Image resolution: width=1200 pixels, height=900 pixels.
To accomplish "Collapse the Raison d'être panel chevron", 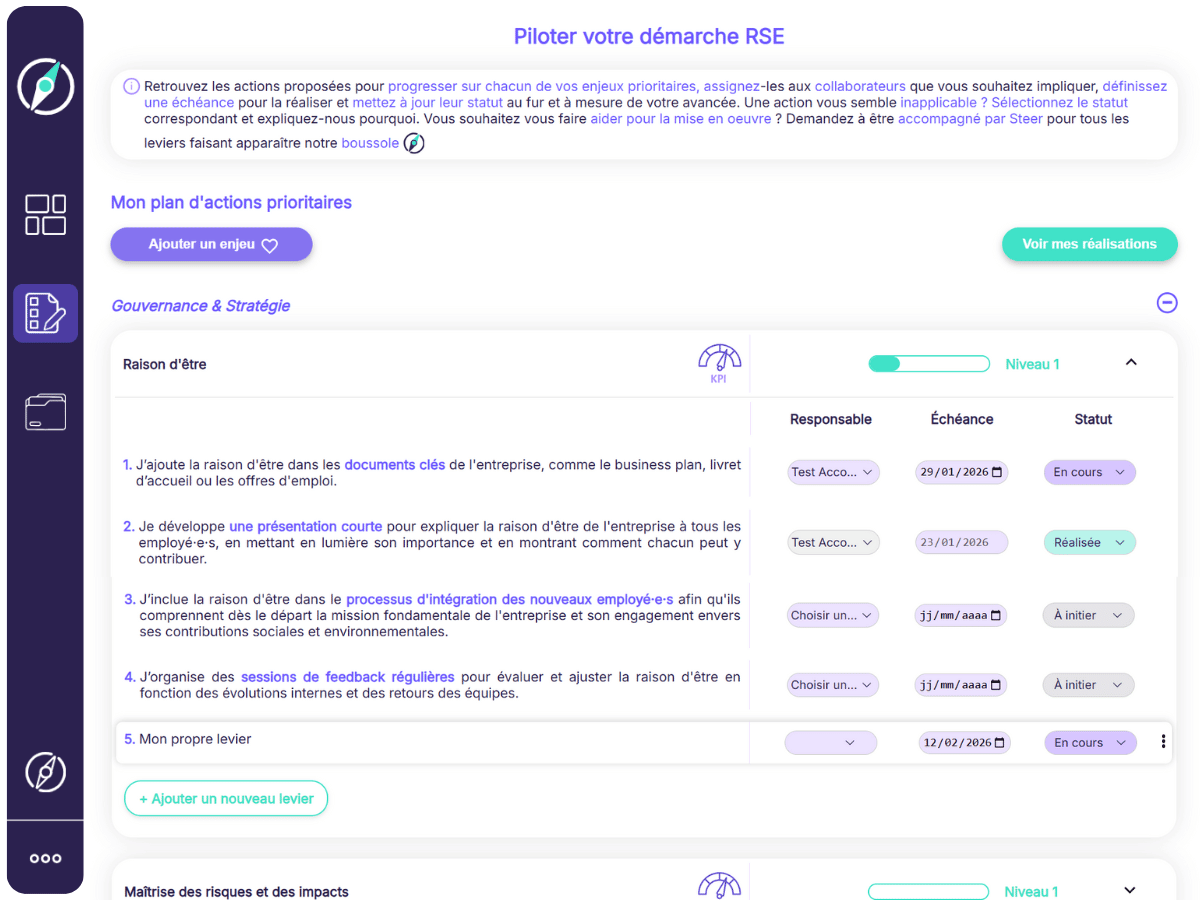I will pyautogui.click(x=1131, y=362).
